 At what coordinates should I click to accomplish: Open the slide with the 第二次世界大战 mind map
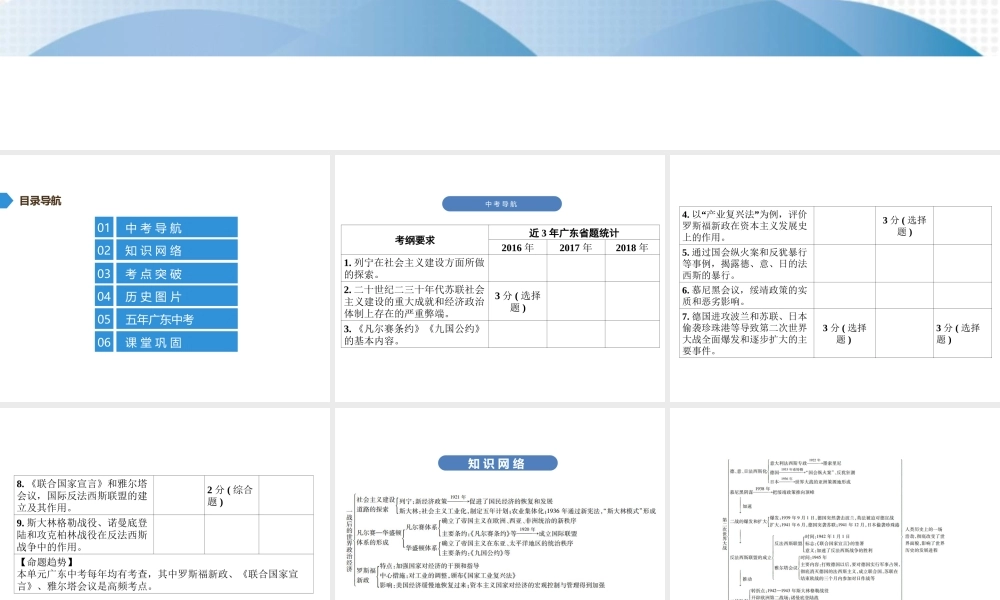click(835, 504)
